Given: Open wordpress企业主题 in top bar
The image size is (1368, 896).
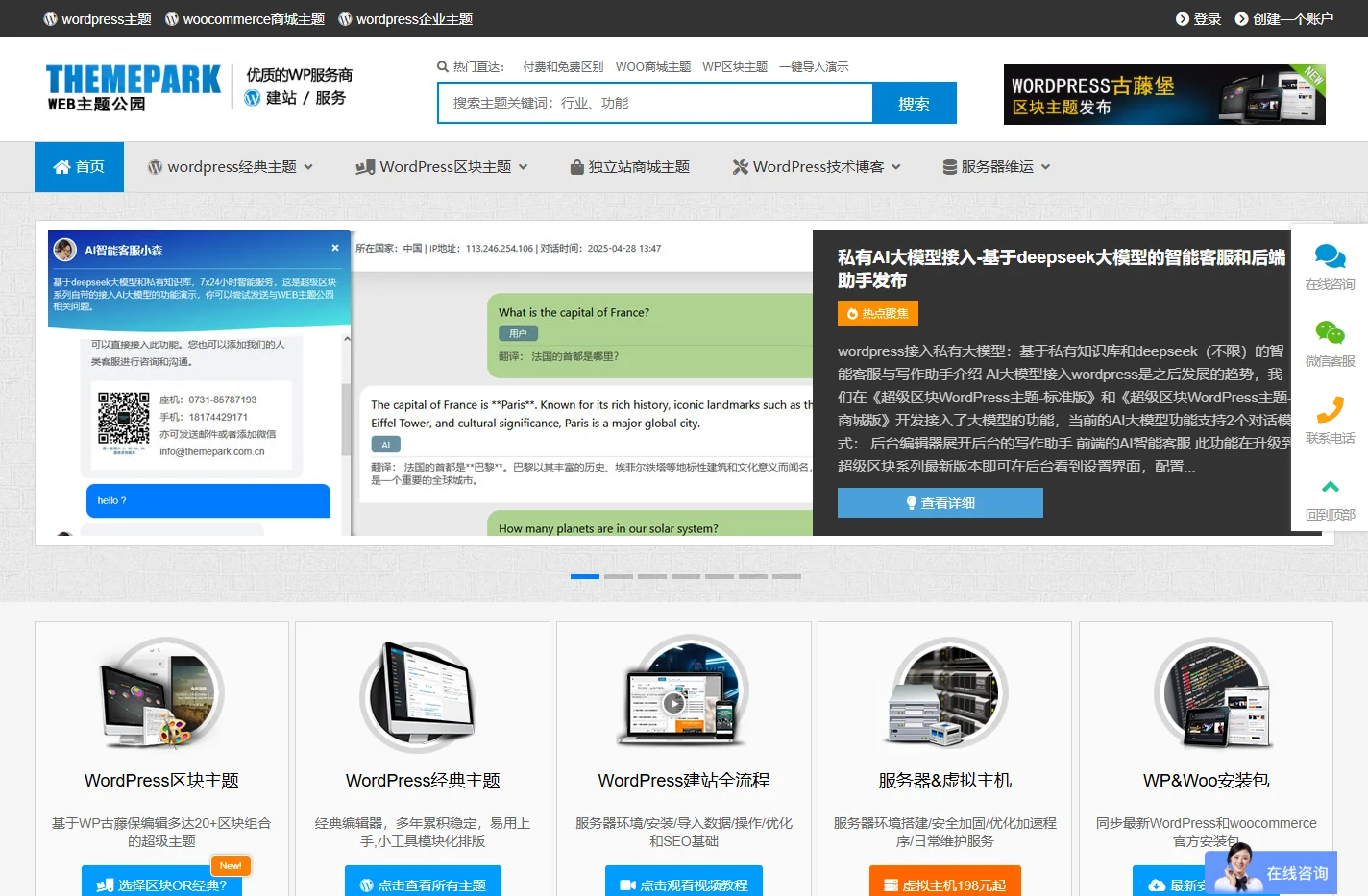Looking at the screenshot, I should (x=405, y=19).
